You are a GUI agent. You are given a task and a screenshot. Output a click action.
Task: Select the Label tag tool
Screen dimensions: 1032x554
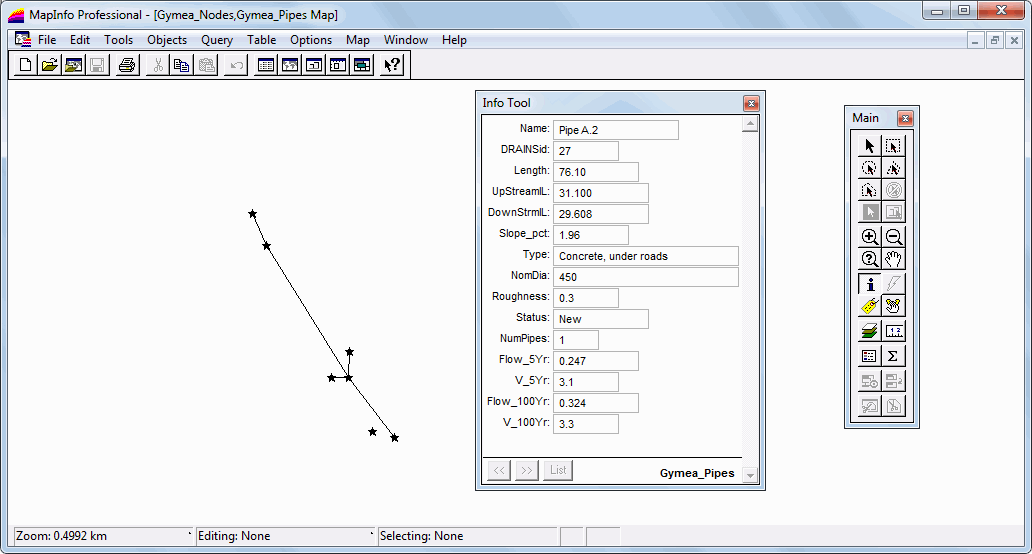pyautogui.click(x=869, y=307)
